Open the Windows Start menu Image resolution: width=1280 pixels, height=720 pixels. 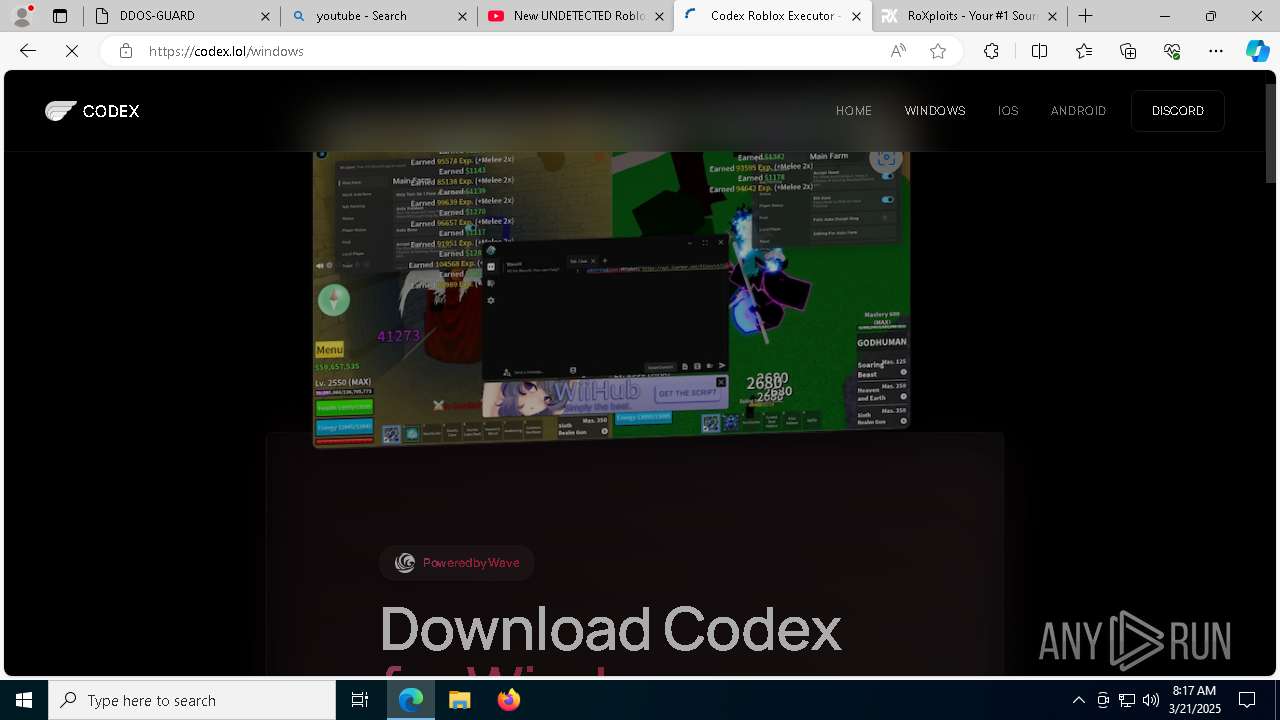click(x=24, y=700)
